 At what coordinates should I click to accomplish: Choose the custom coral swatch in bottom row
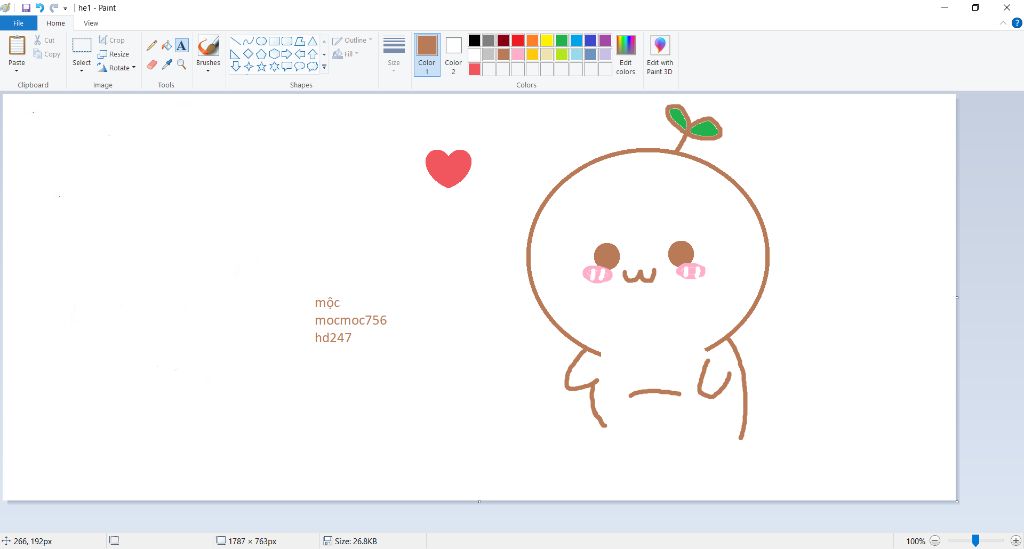point(475,69)
